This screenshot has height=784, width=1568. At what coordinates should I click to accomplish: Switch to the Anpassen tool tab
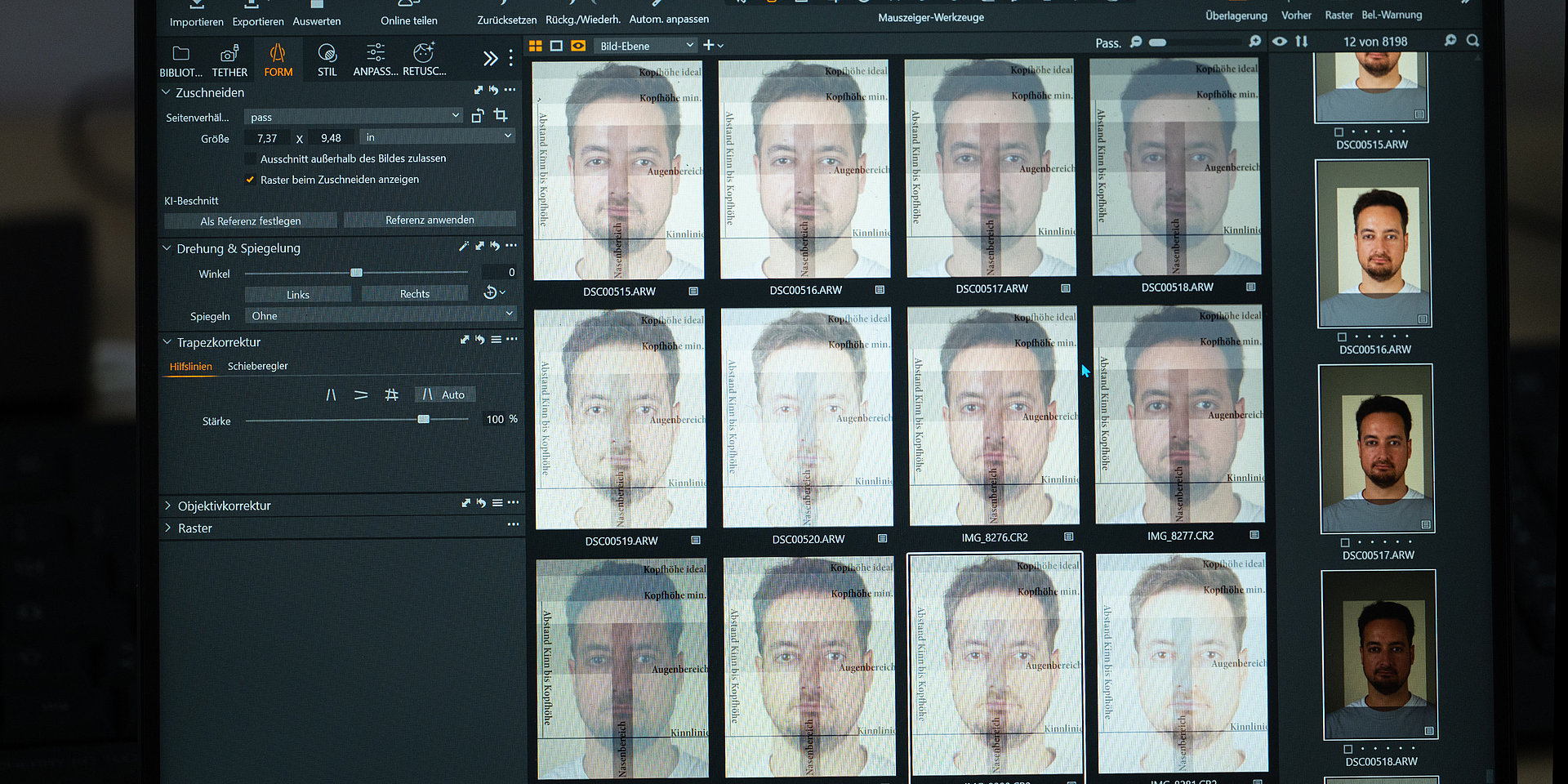click(x=376, y=61)
